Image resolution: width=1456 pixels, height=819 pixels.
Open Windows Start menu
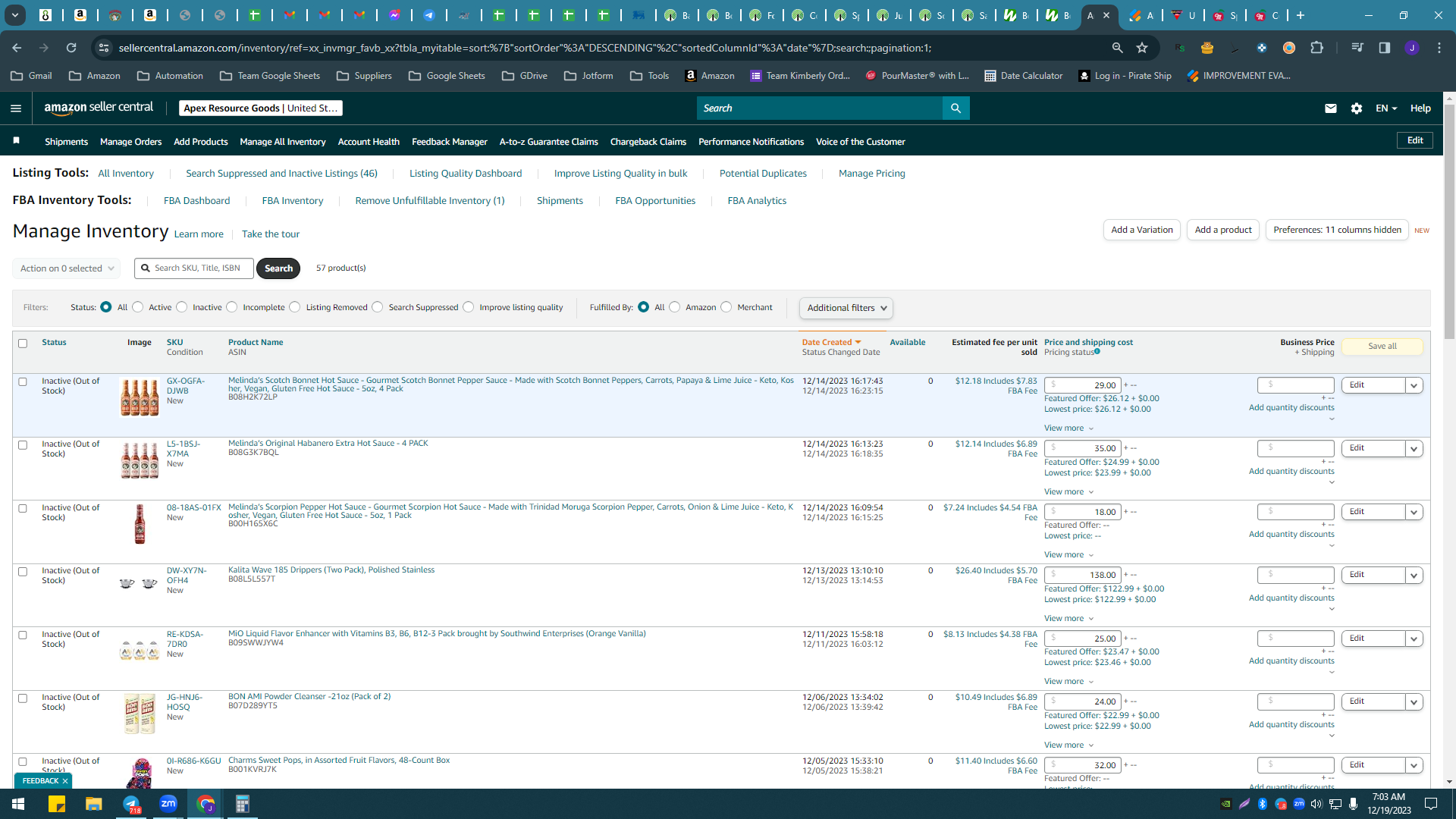pos(18,804)
